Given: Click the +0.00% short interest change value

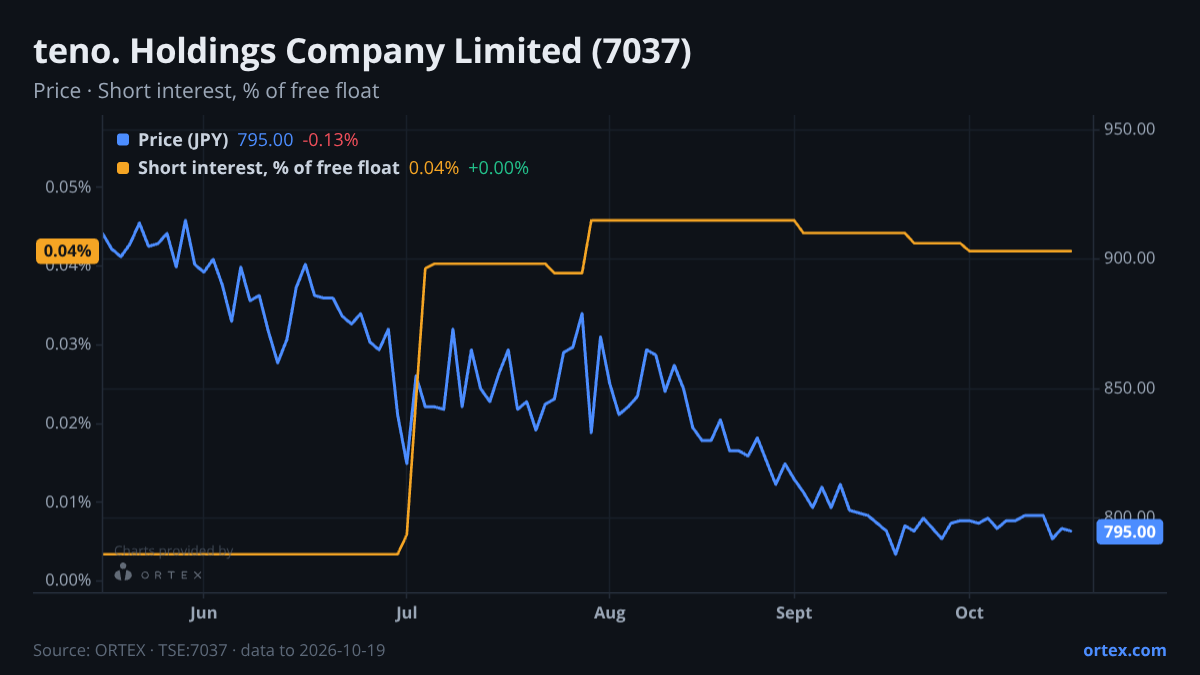Looking at the screenshot, I should [498, 168].
